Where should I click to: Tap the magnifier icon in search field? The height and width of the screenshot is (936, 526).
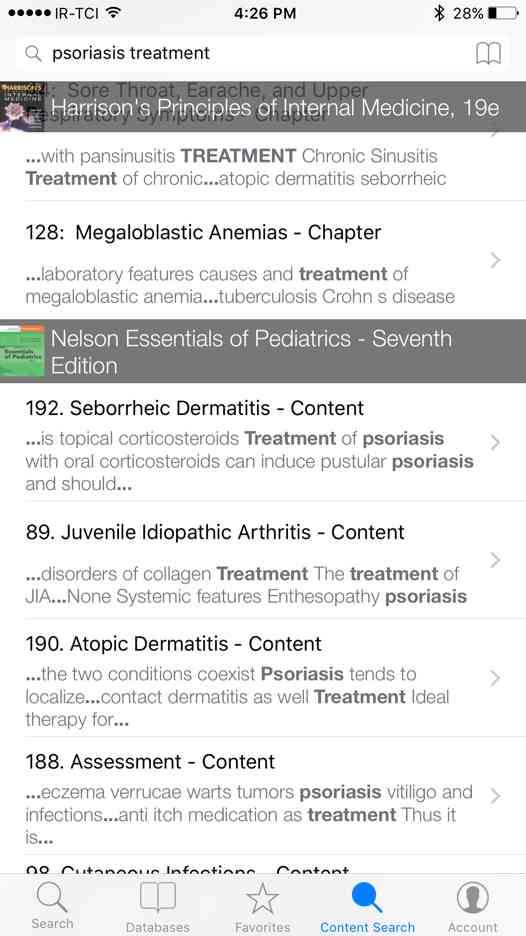click(x=33, y=54)
